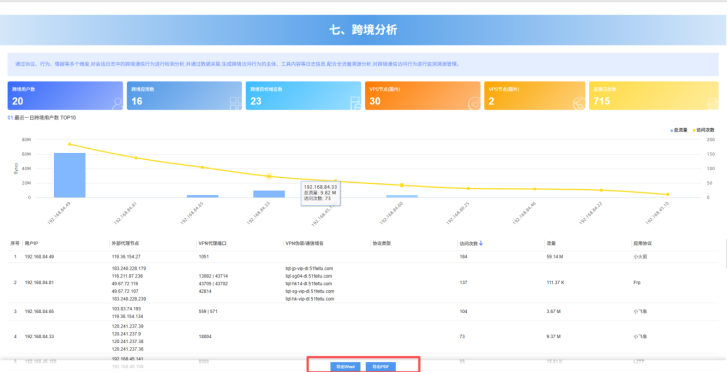Click the x-axis label 192.168.84.46
Image resolution: width=728 pixels, height=372 pixels.
(x=524, y=213)
